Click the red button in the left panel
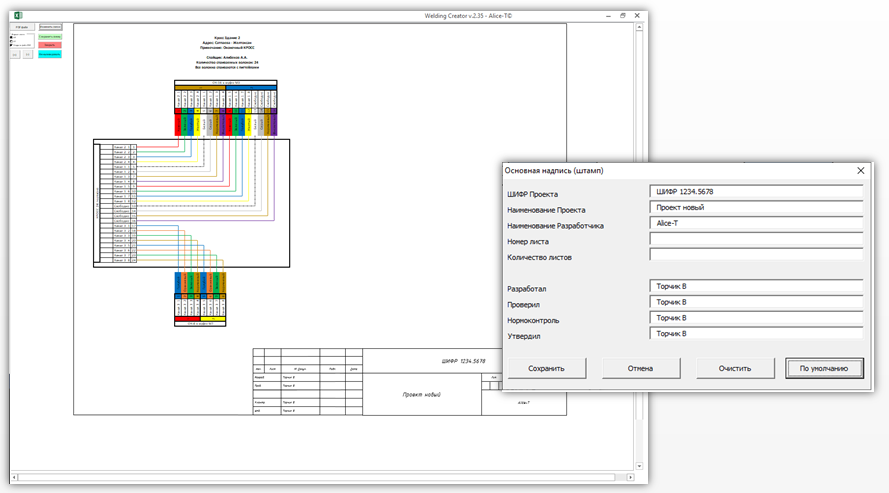The height and width of the screenshot is (493, 889). [50, 45]
